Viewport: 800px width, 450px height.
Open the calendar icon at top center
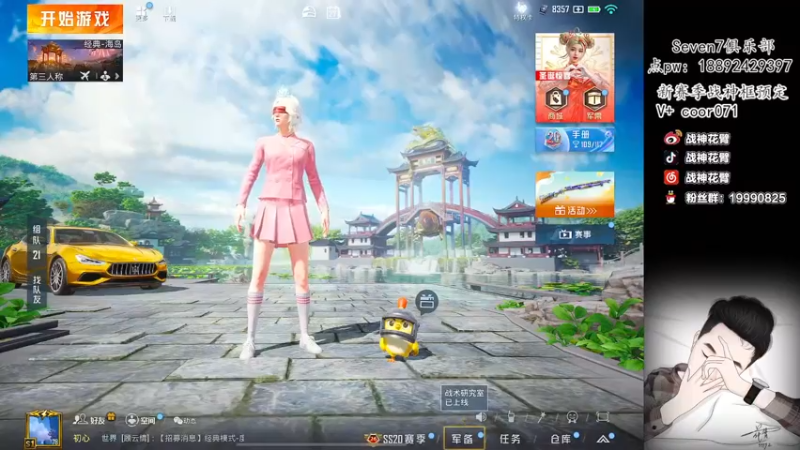[x=334, y=12]
